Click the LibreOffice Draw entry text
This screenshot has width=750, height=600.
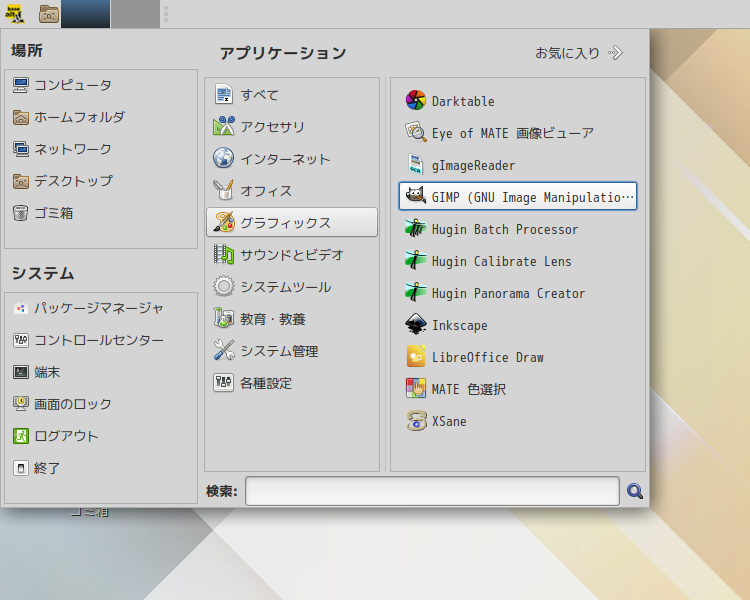(x=488, y=357)
